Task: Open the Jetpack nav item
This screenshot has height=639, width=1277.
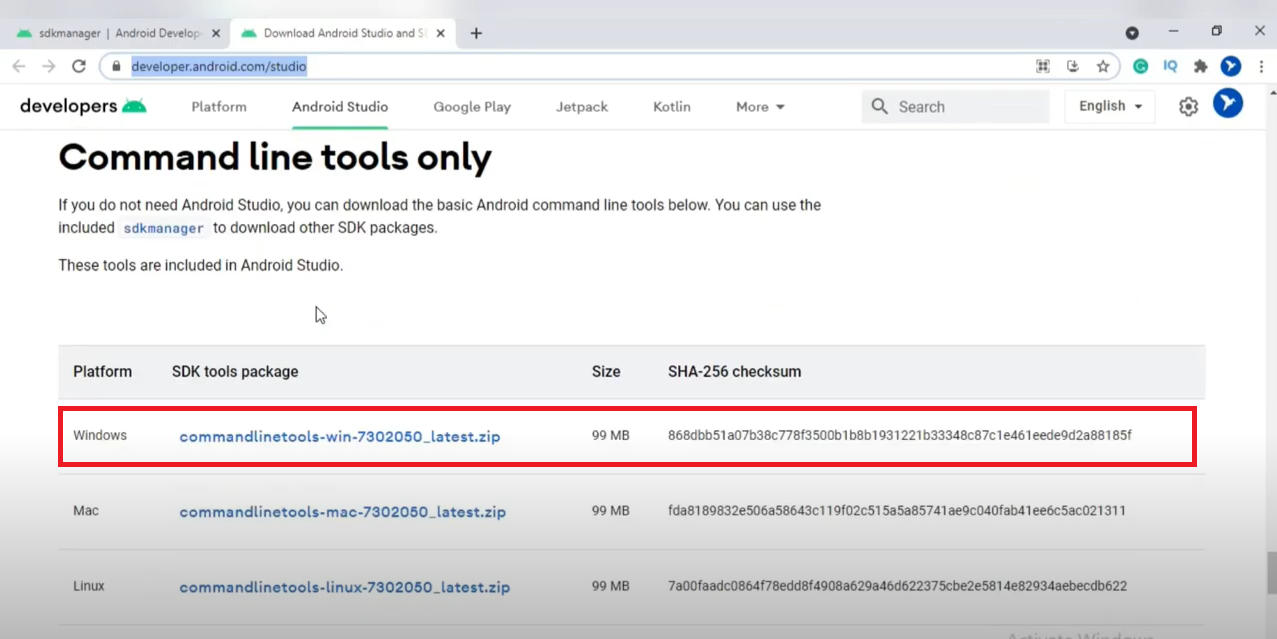Action: pyautogui.click(x=582, y=106)
